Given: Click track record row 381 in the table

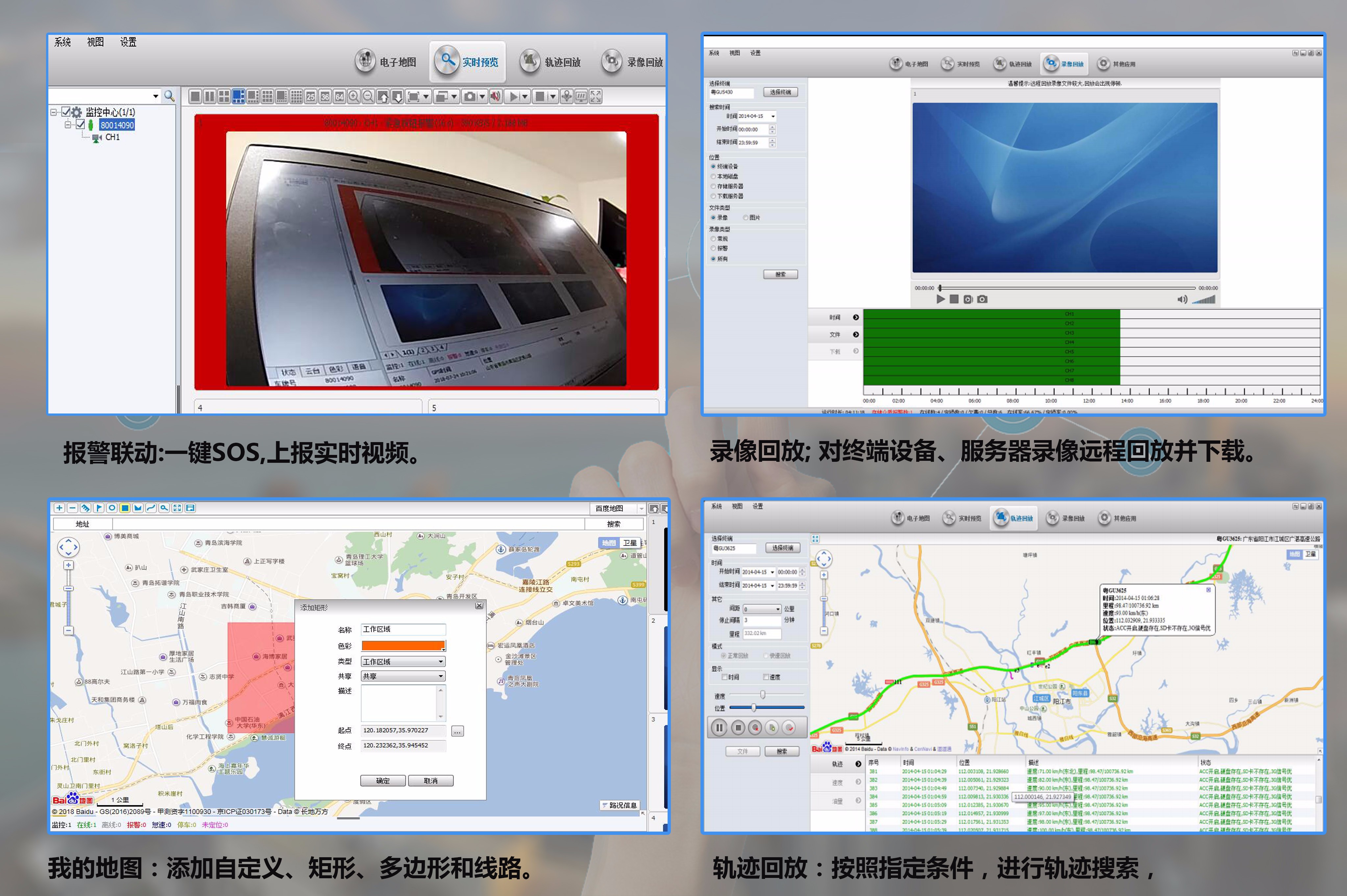Looking at the screenshot, I should [1091, 771].
